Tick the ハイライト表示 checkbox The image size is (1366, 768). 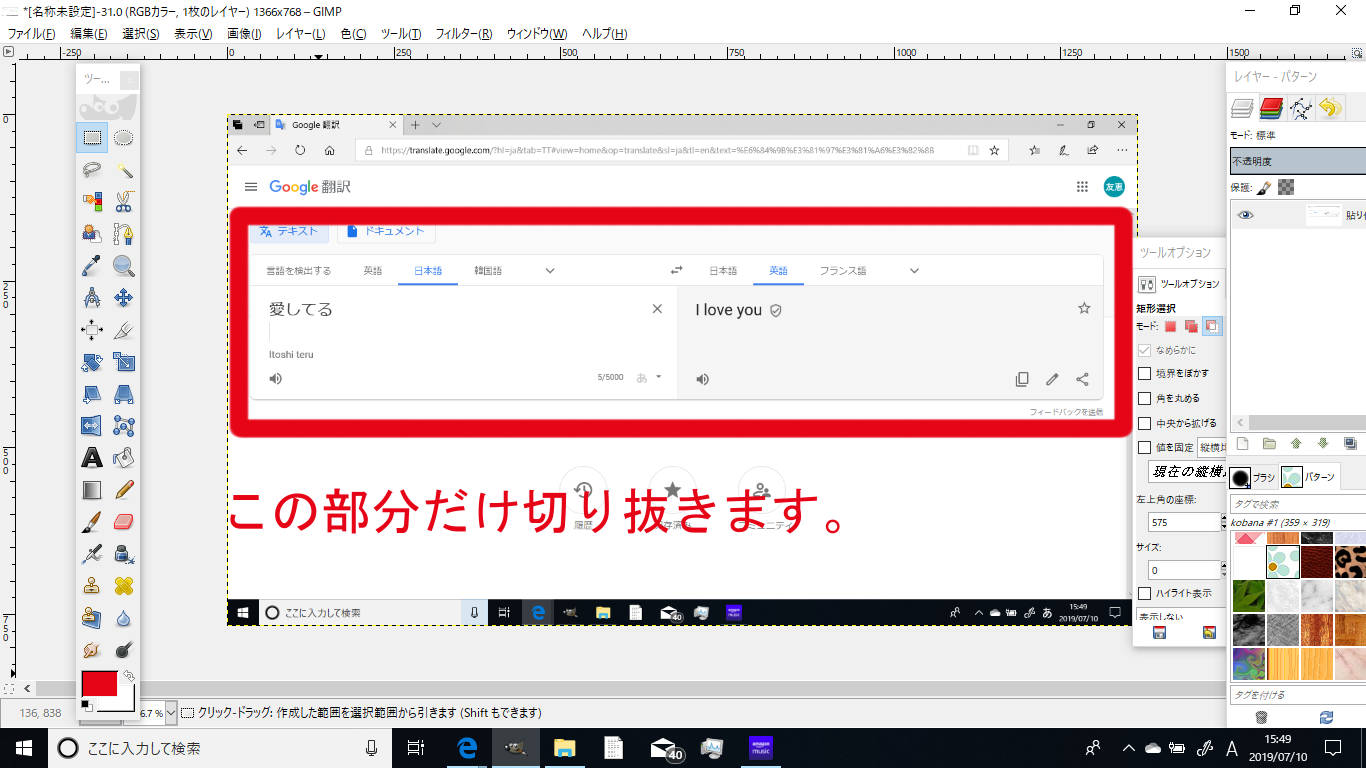(x=1145, y=593)
